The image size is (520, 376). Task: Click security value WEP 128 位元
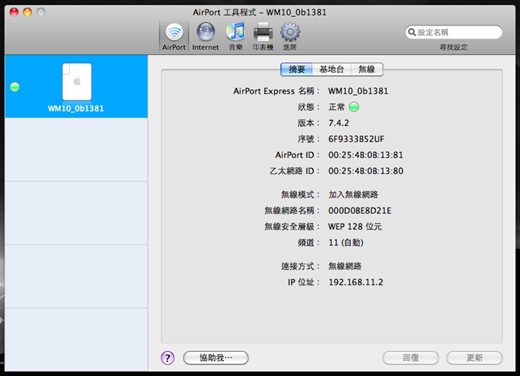(x=355, y=227)
